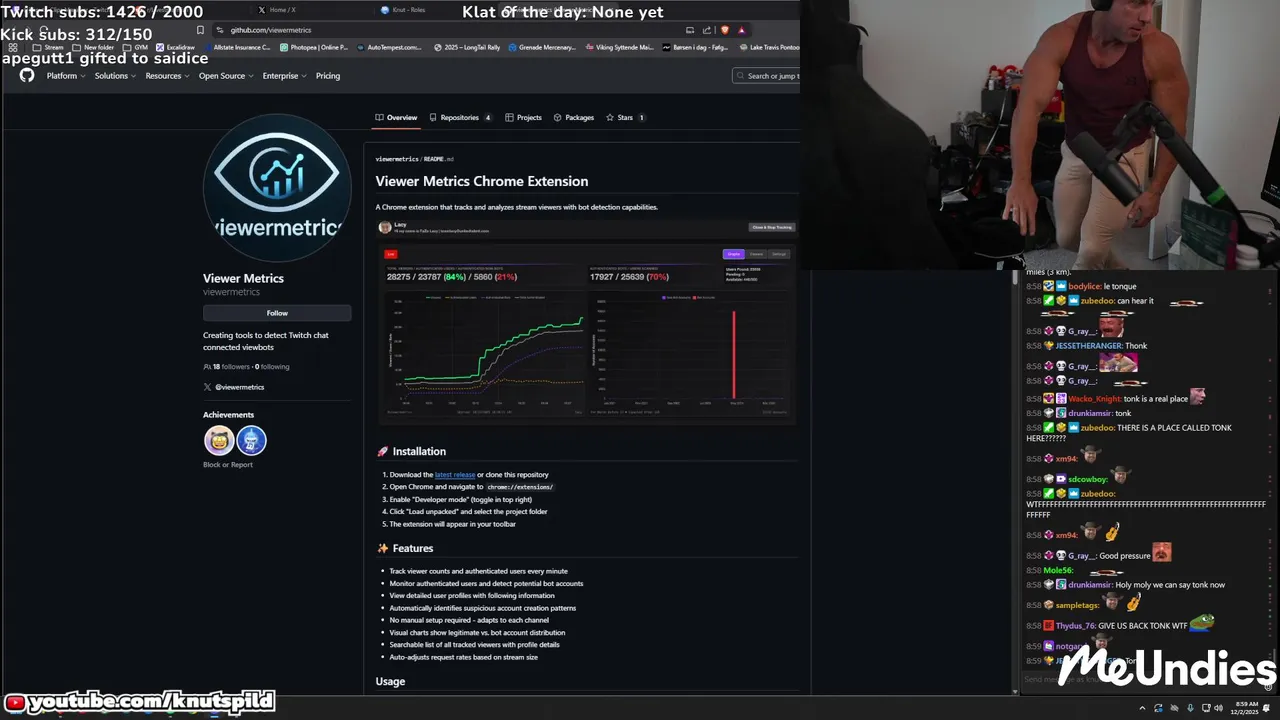Click the Viewer Metrics Chrome Extension heading

click(482, 181)
